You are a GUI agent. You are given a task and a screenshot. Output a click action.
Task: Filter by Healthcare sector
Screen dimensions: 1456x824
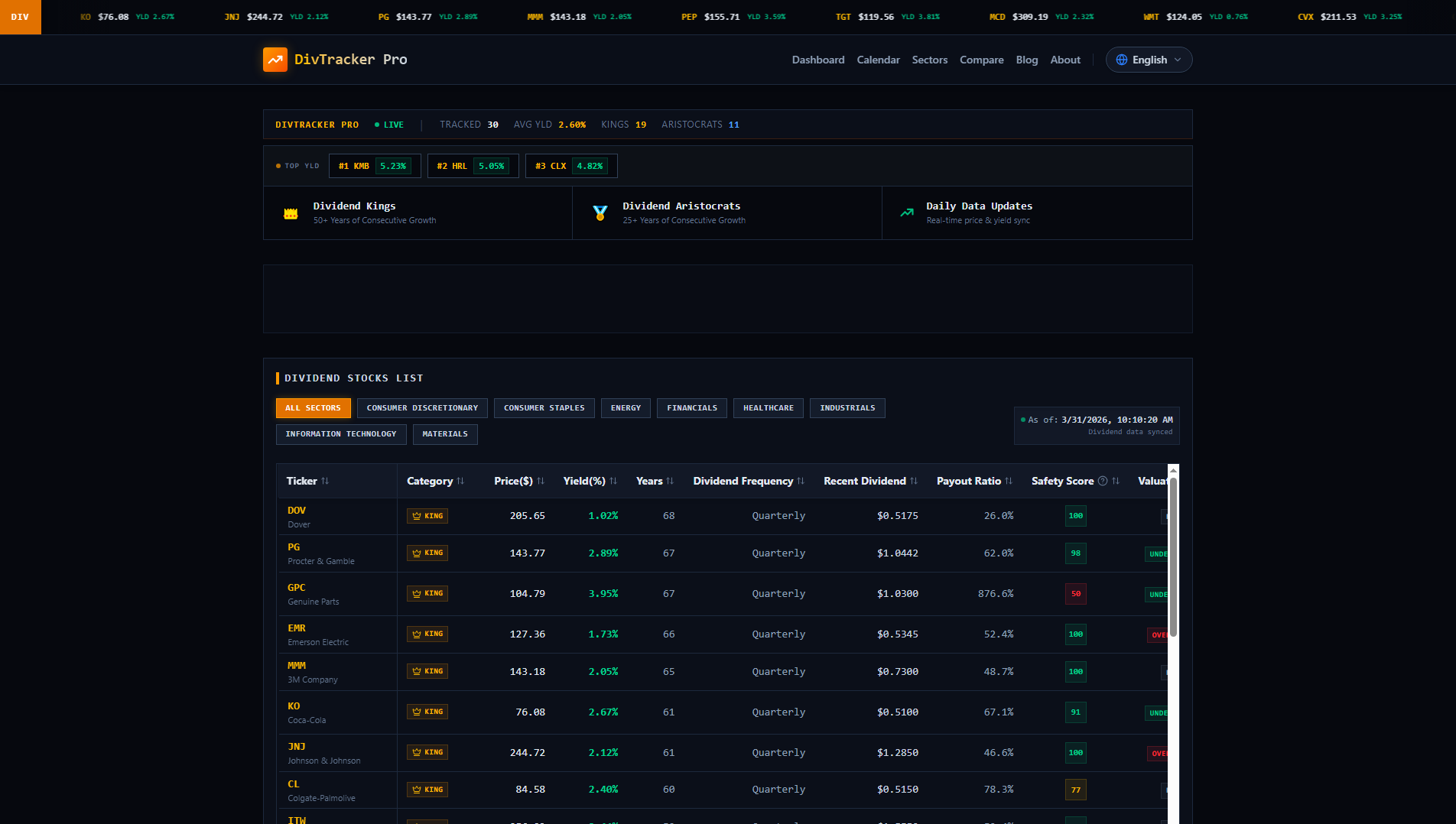769,408
